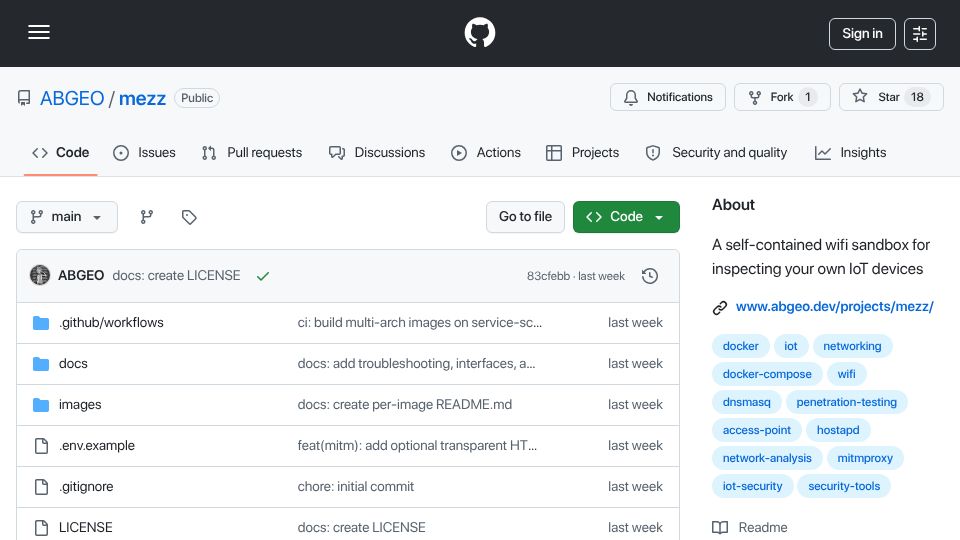960x540 pixels.
Task: Select the docker-compose topic tag
Action: click(x=767, y=374)
